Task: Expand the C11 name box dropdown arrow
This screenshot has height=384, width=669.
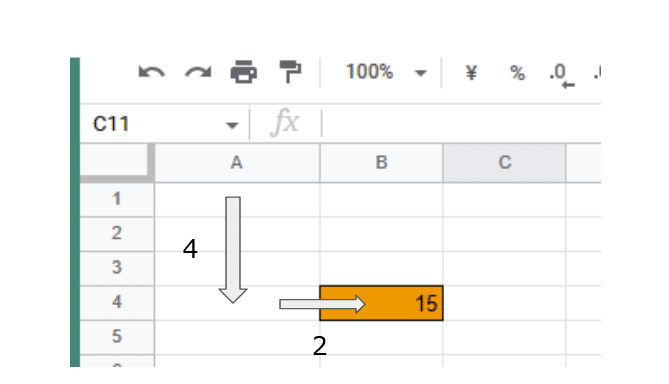Action: pos(232,125)
